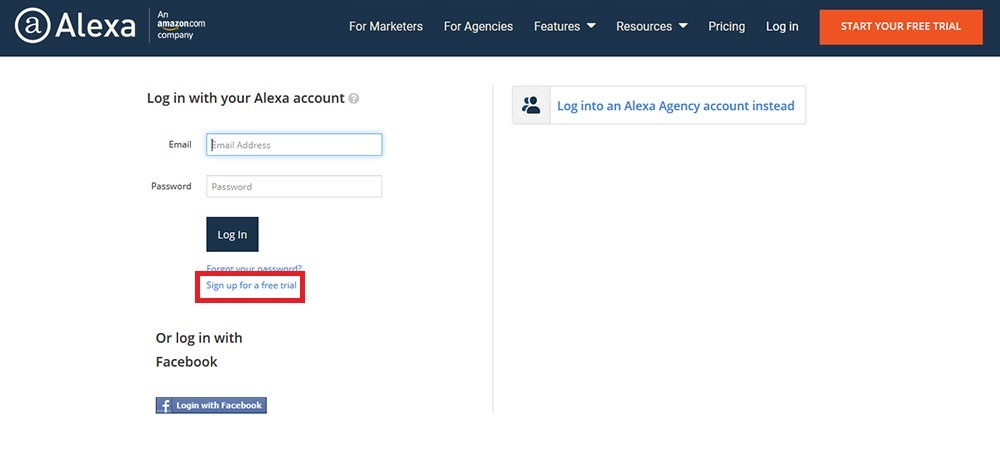
Task: Click the Alexa logo in header
Action: pyautogui.click(x=75, y=26)
